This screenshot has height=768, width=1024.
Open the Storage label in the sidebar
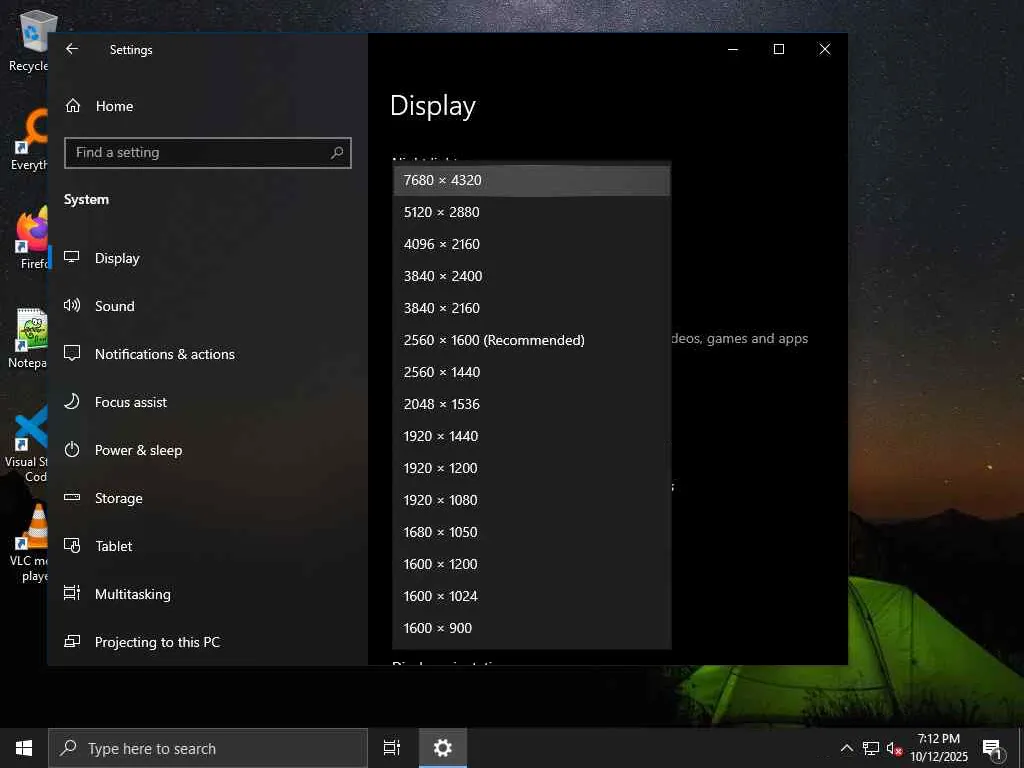coord(119,498)
